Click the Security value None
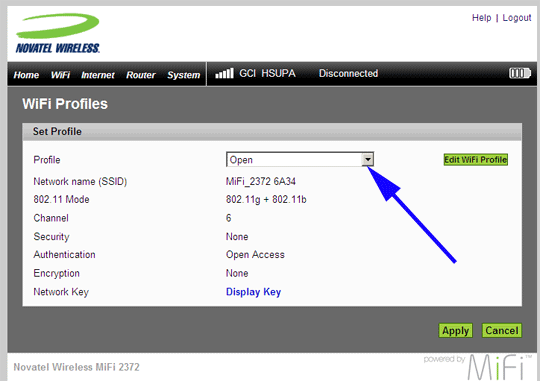The image size is (540, 381). tap(237, 237)
